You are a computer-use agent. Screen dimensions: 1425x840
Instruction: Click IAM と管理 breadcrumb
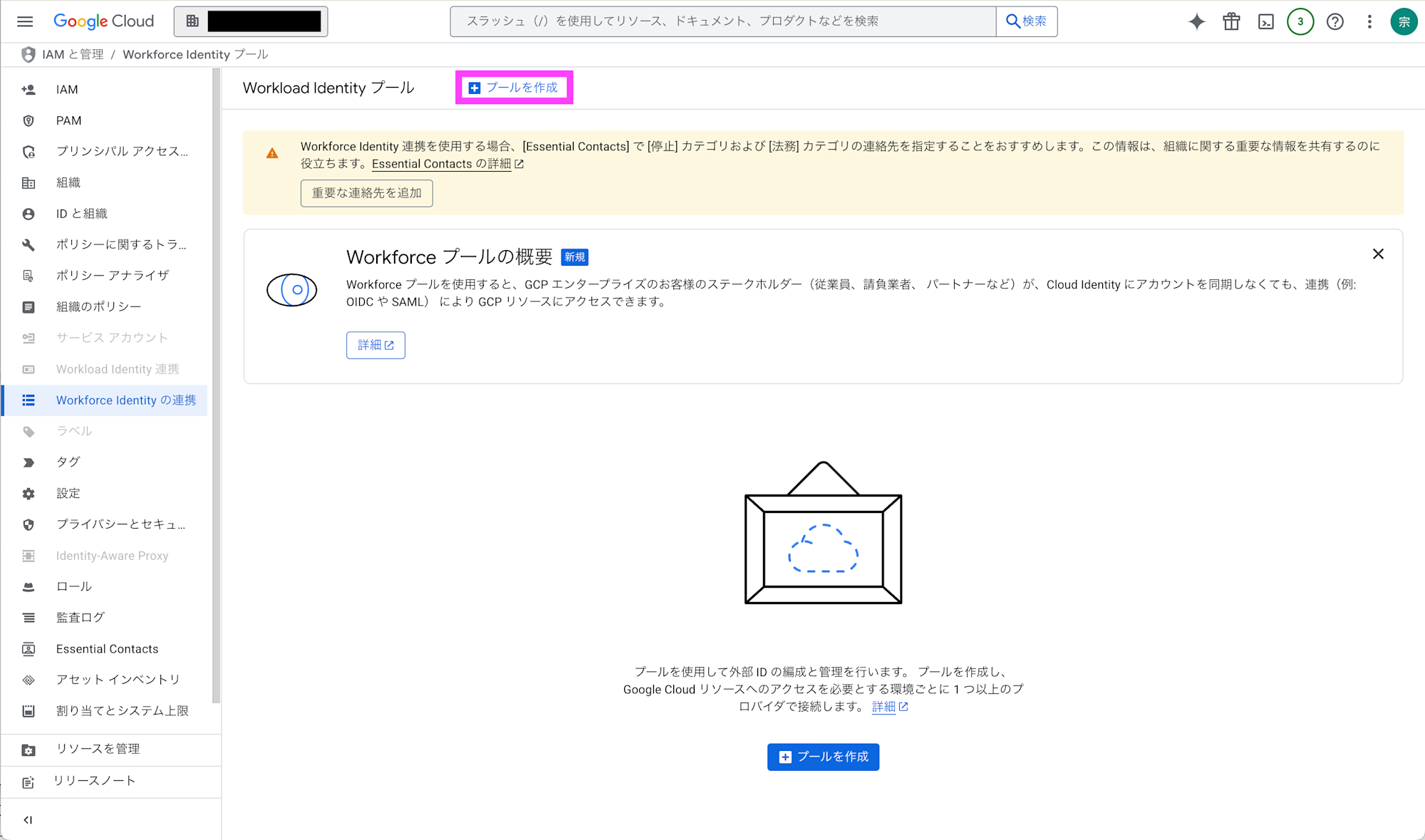coord(73,54)
